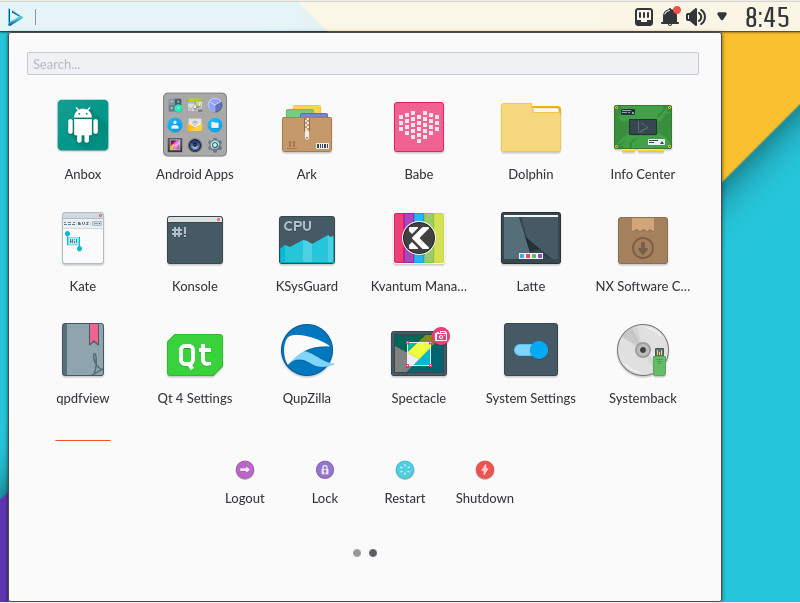Viewport: 800px width, 603px height.
Task: Open the Android Apps folder
Action: [x=195, y=126]
